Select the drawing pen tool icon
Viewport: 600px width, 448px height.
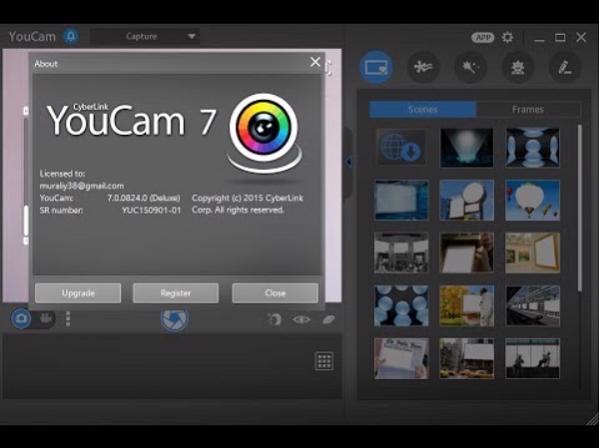565,67
